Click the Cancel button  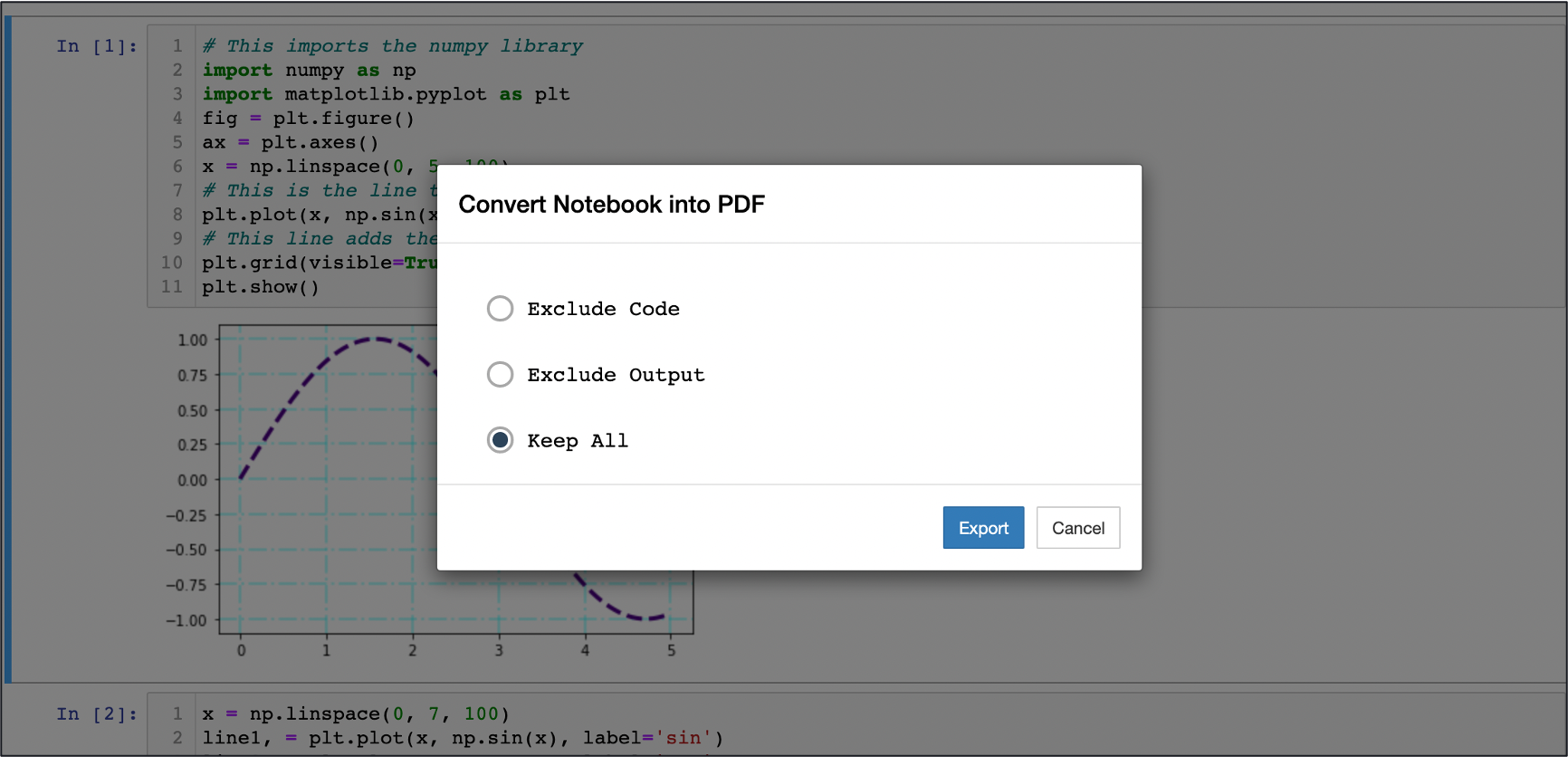1077,527
